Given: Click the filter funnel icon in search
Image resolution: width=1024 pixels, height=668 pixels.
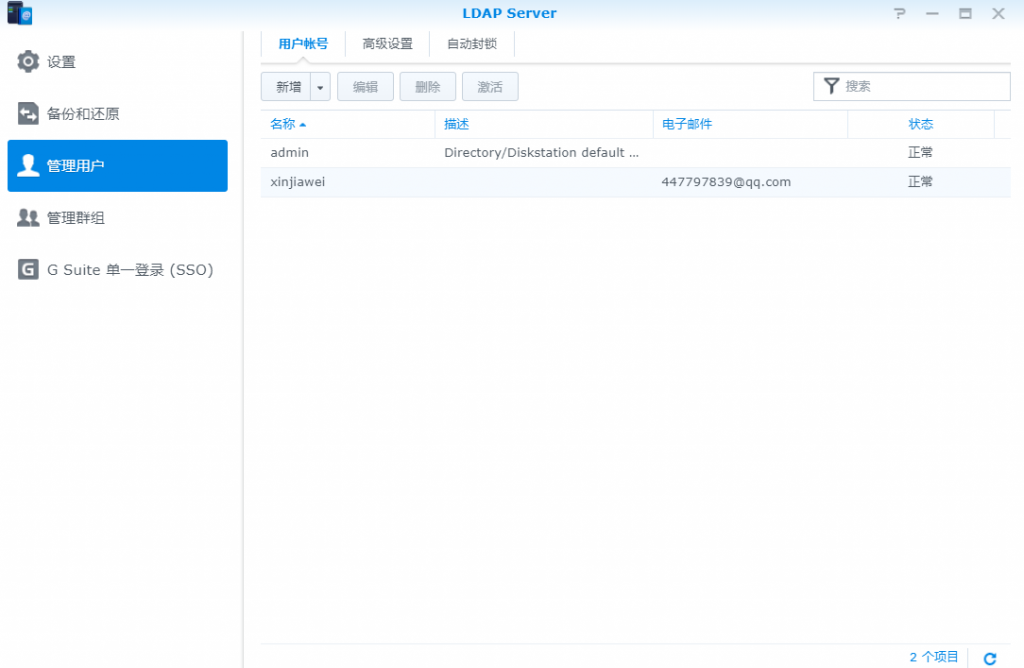Looking at the screenshot, I should pyautogui.click(x=831, y=87).
